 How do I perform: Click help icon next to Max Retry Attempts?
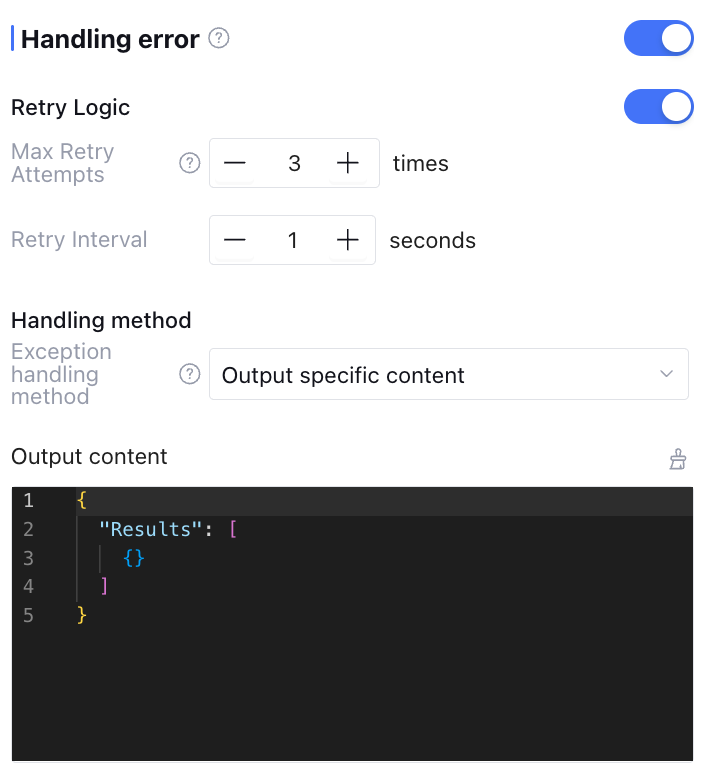pos(189,163)
